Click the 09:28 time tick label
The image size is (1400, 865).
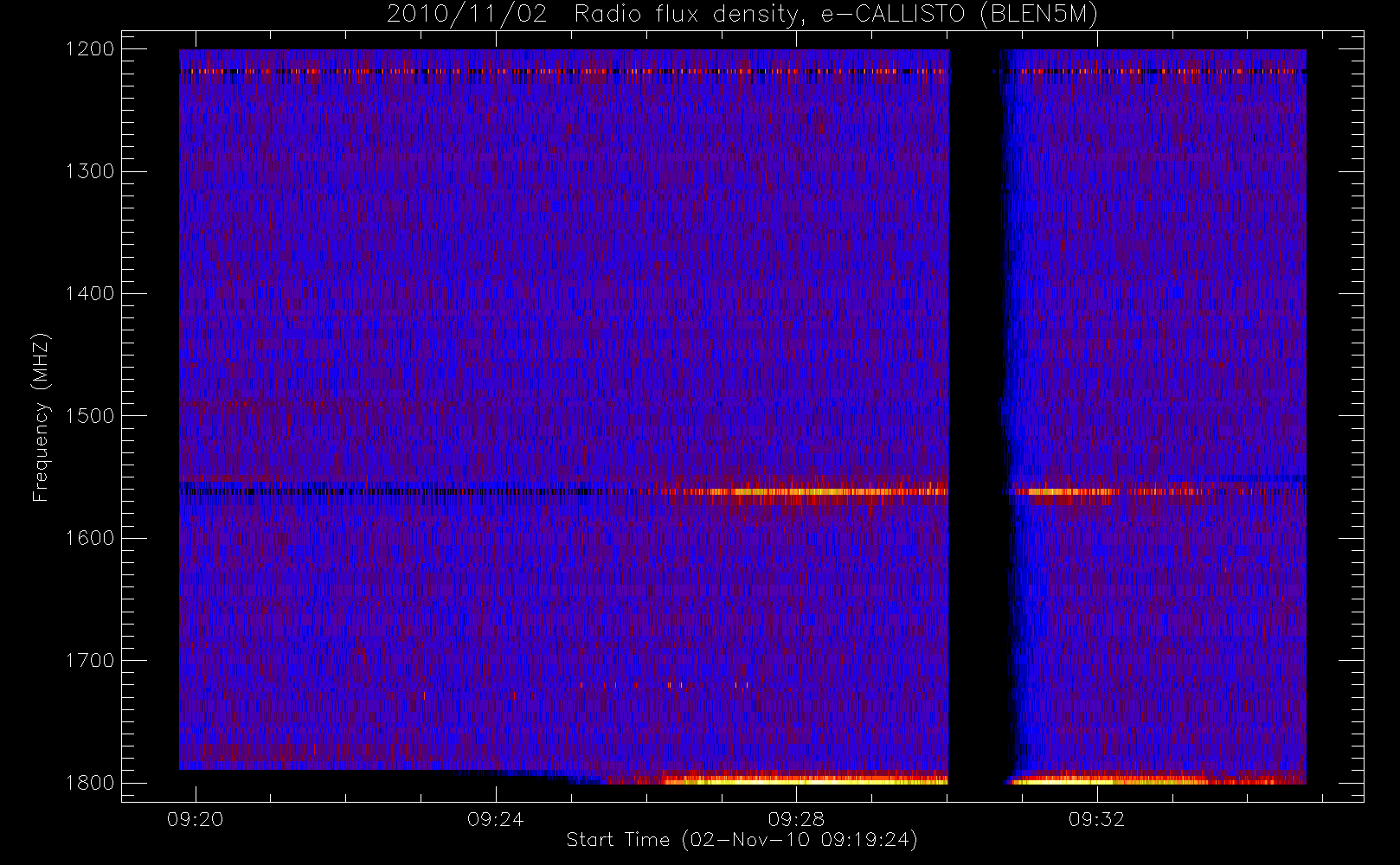pyautogui.click(x=796, y=819)
